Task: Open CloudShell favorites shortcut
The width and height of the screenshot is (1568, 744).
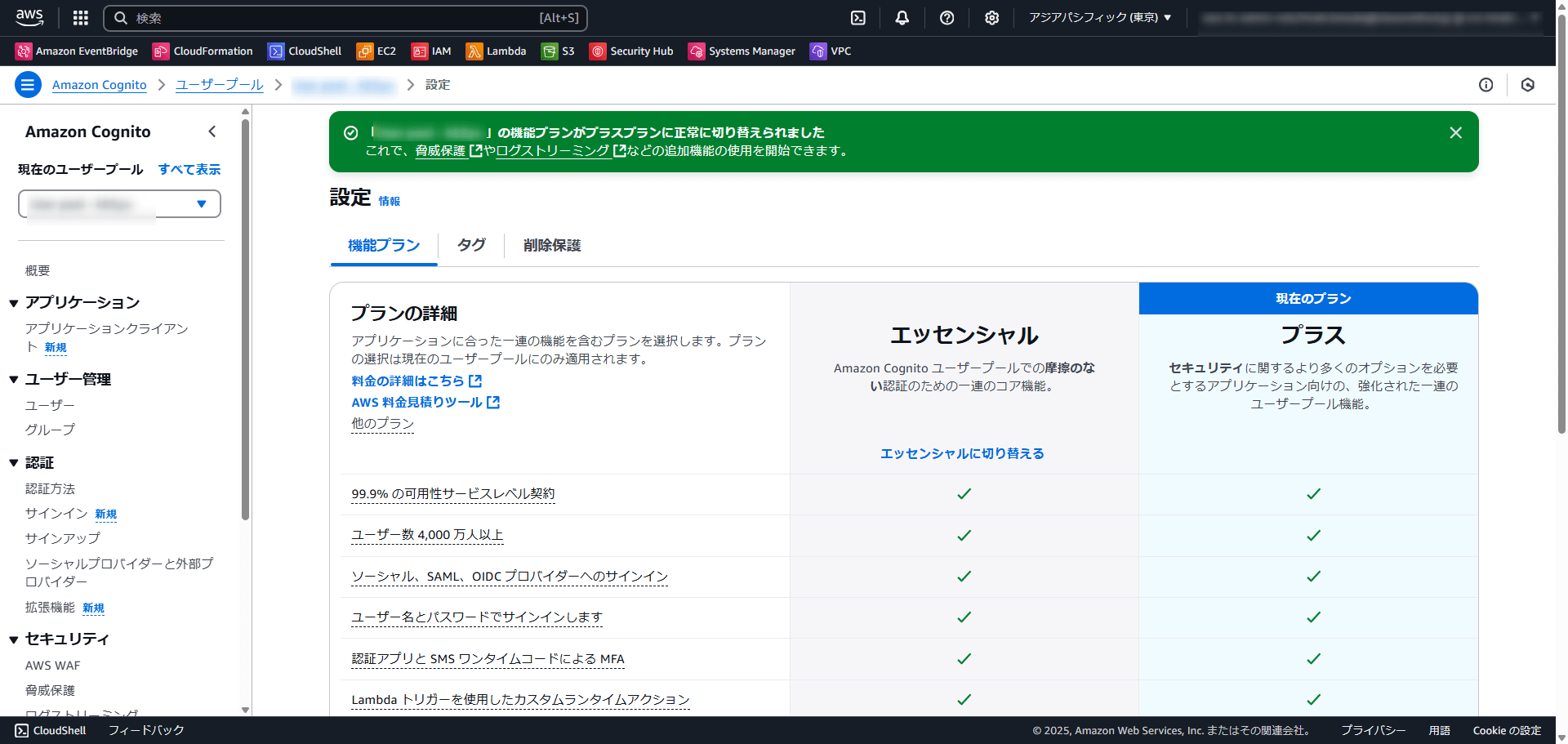Action: pyautogui.click(x=305, y=51)
